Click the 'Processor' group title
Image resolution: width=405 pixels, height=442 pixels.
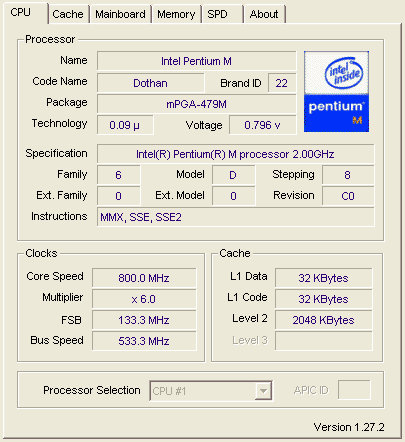50,39
